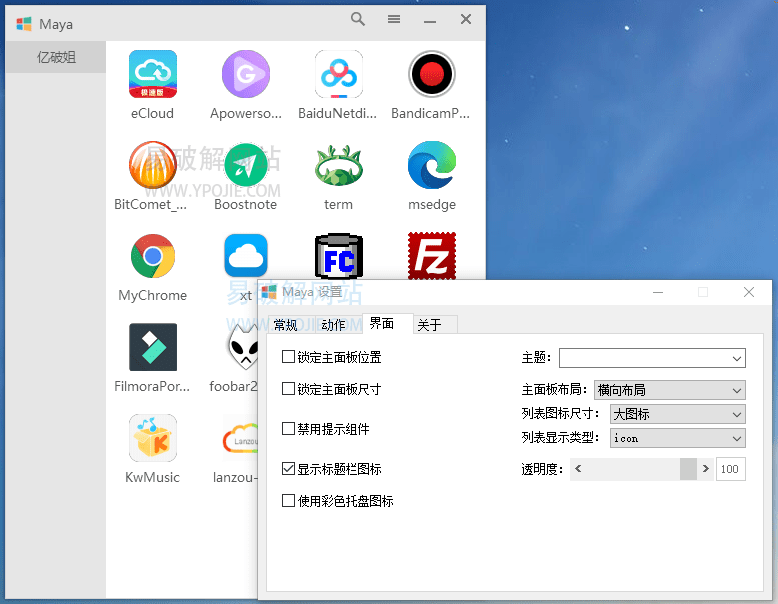Open the term crown icon

point(339,165)
